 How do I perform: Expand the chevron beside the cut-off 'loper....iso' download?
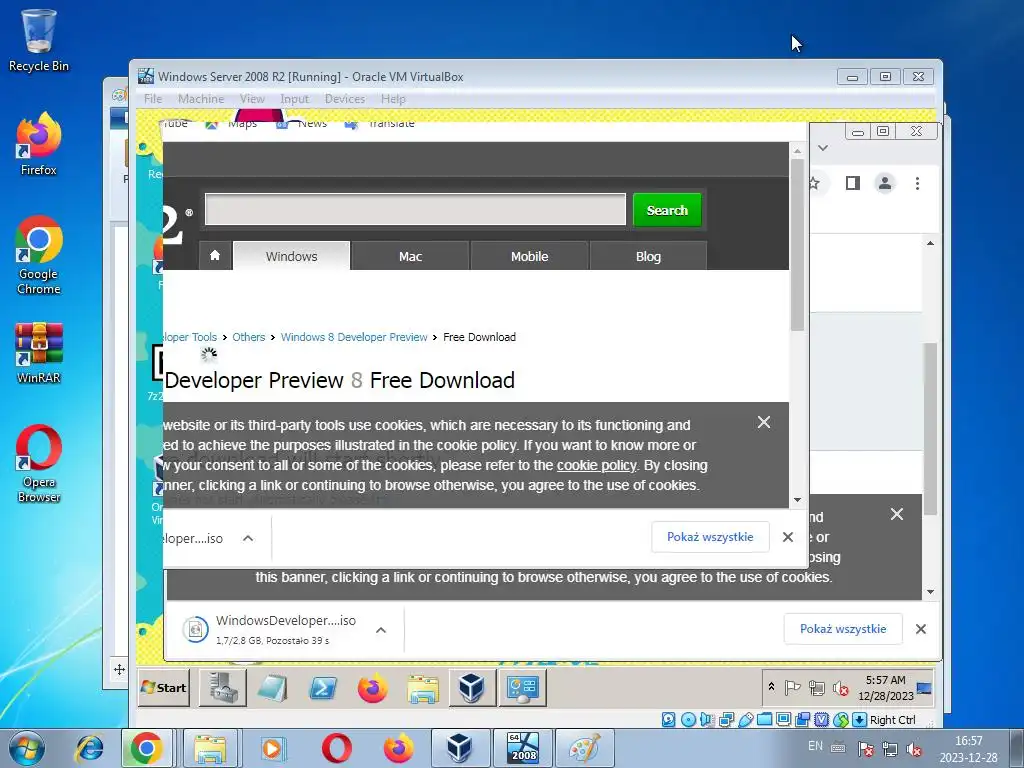(x=248, y=539)
